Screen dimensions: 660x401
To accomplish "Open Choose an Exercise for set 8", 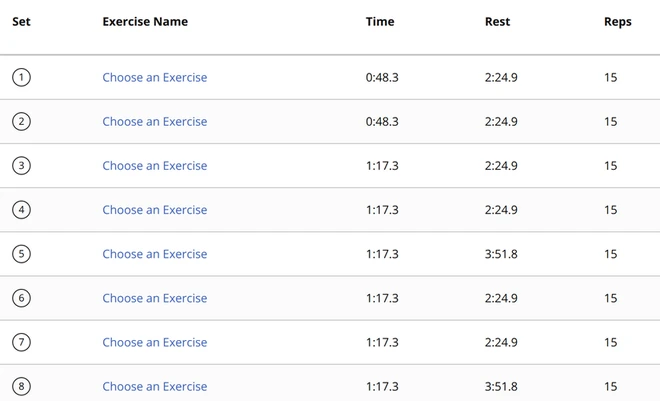I will coord(155,386).
